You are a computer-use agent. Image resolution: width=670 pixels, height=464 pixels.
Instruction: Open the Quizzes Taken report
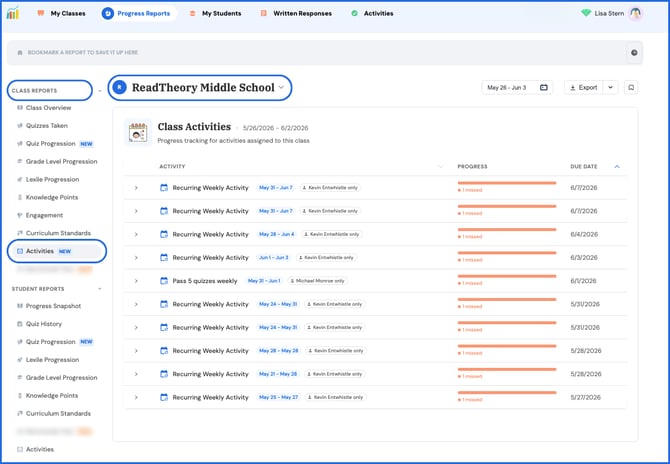pos(47,126)
